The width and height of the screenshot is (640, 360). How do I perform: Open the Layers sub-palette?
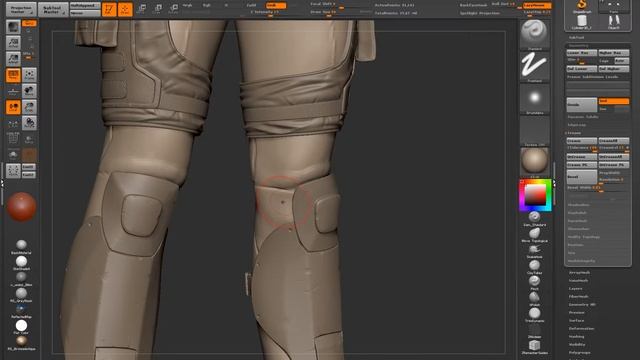point(576,289)
